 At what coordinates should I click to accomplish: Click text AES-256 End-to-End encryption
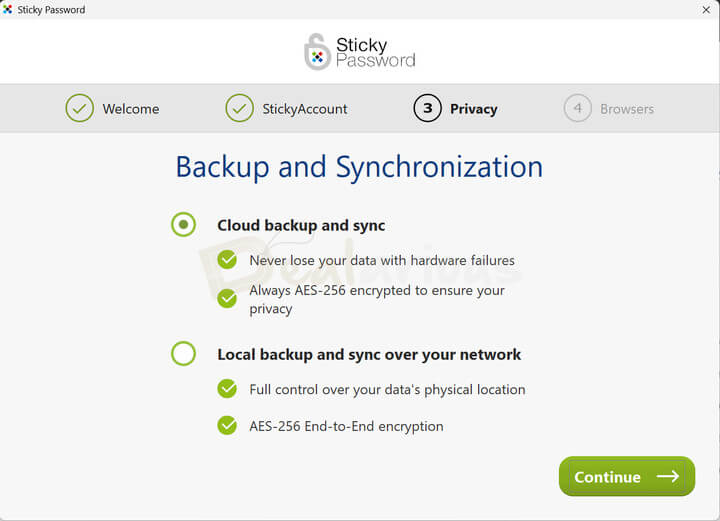click(347, 426)
